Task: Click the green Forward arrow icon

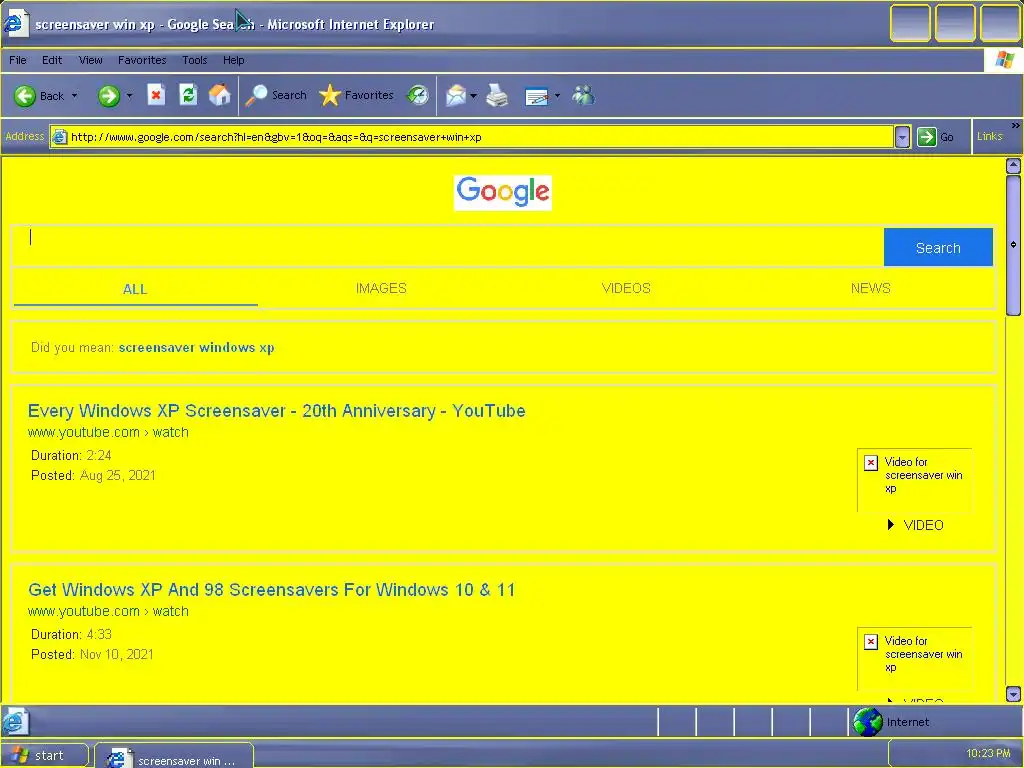Action: [108, 96]
